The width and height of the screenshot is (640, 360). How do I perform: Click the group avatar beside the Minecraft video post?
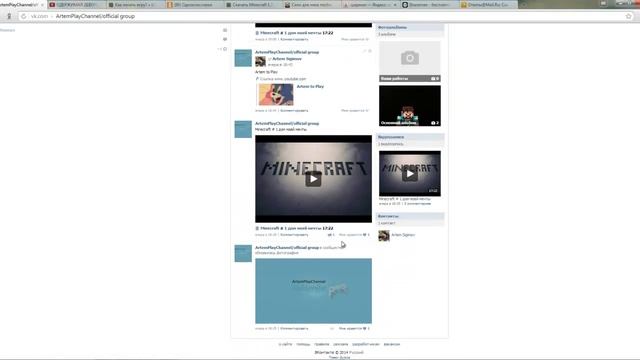point(243,129)
